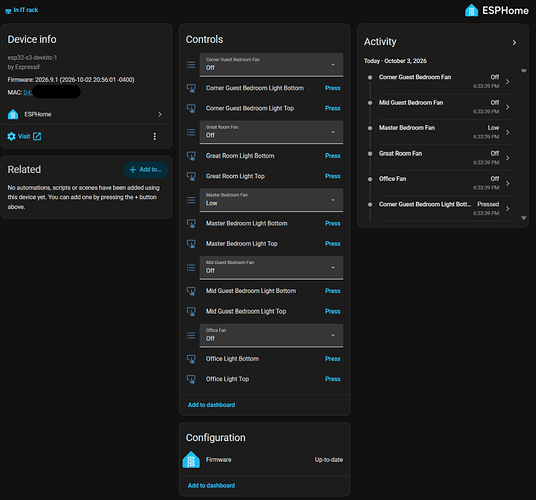The height and width of the screenshot is (500, 536).
Task: Open the Great Room Fan dropdown
Action: pyautogui.click(x=271, y=132)
